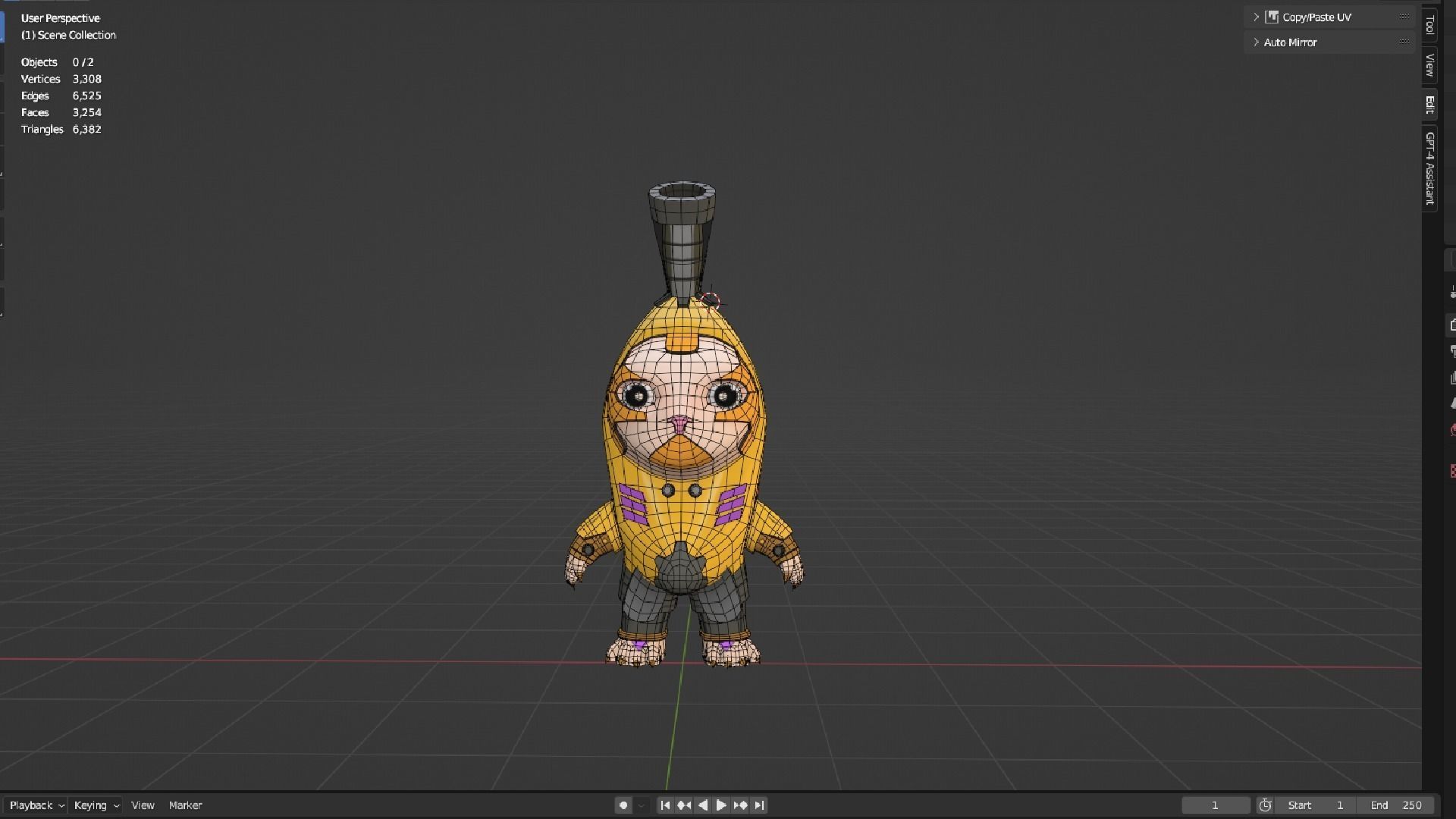The width and height of the screenshot is (1456, 819).
Task: Click the current frame number field
Action: [x=1216, y=805]
